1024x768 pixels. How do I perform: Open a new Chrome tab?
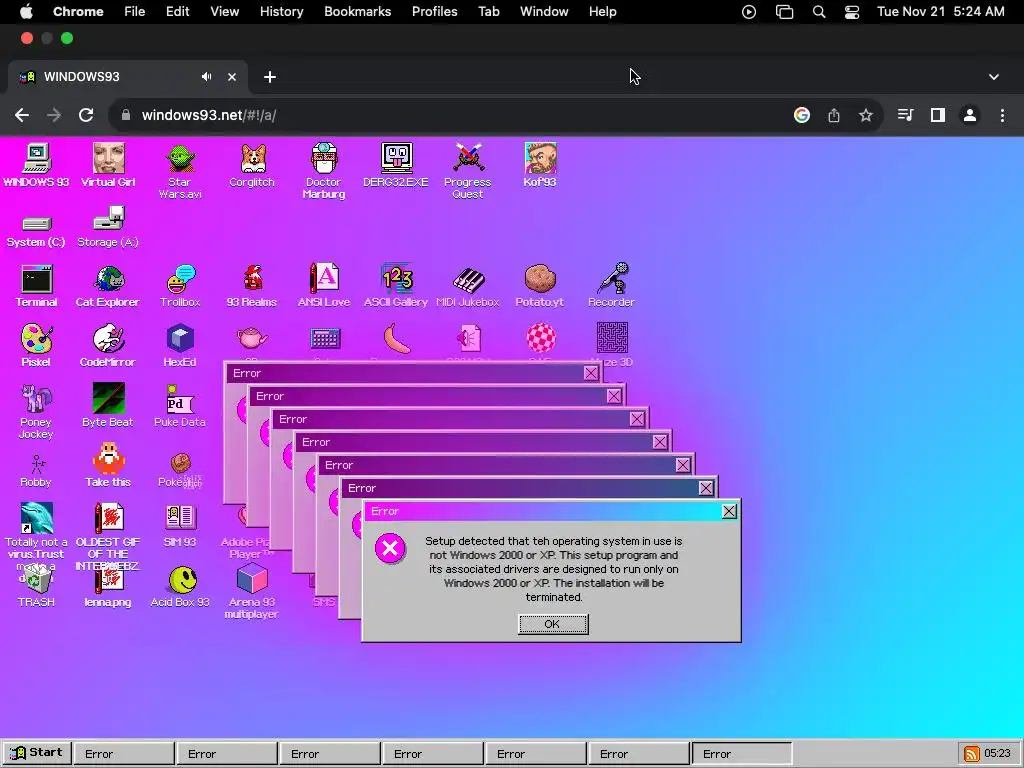[270, 77]
